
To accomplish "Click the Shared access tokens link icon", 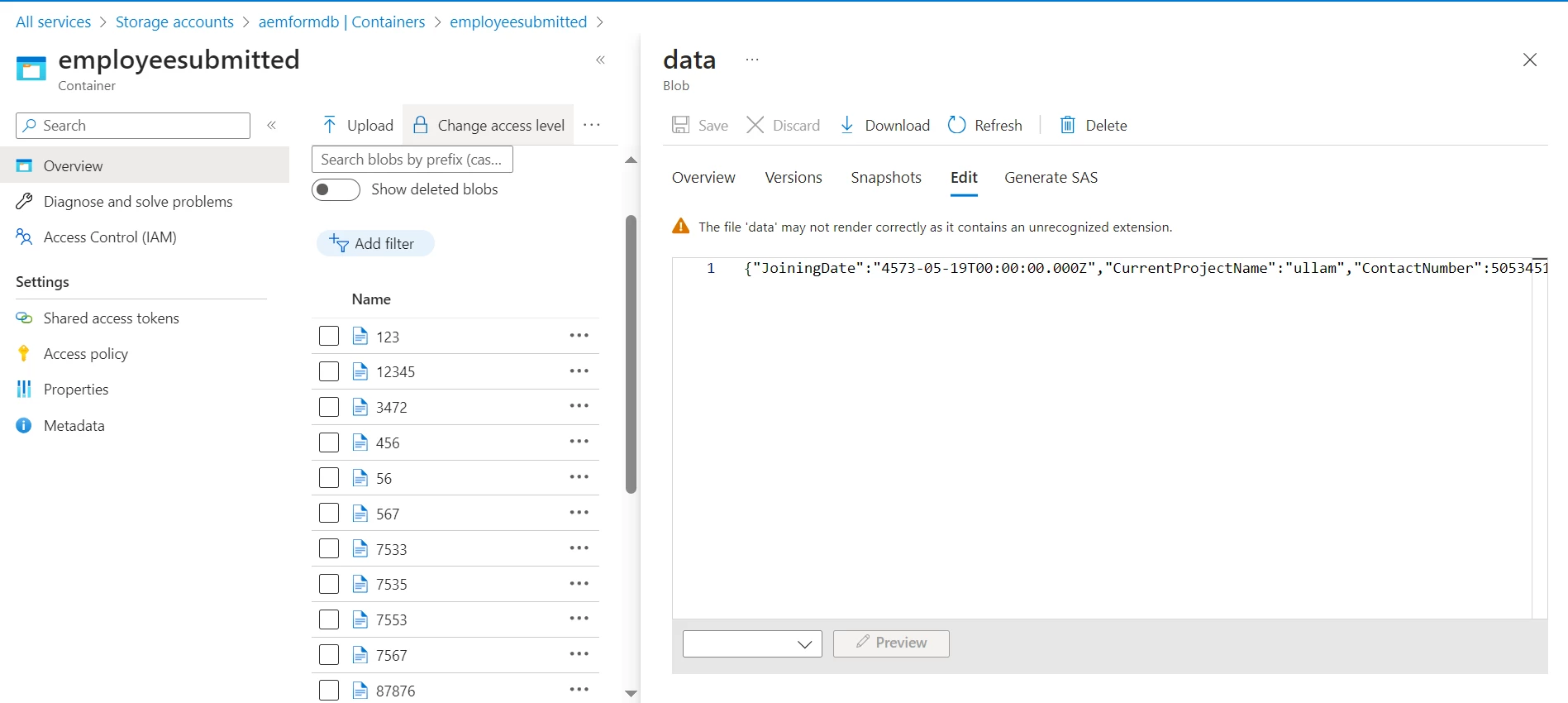I will (25, 318).
